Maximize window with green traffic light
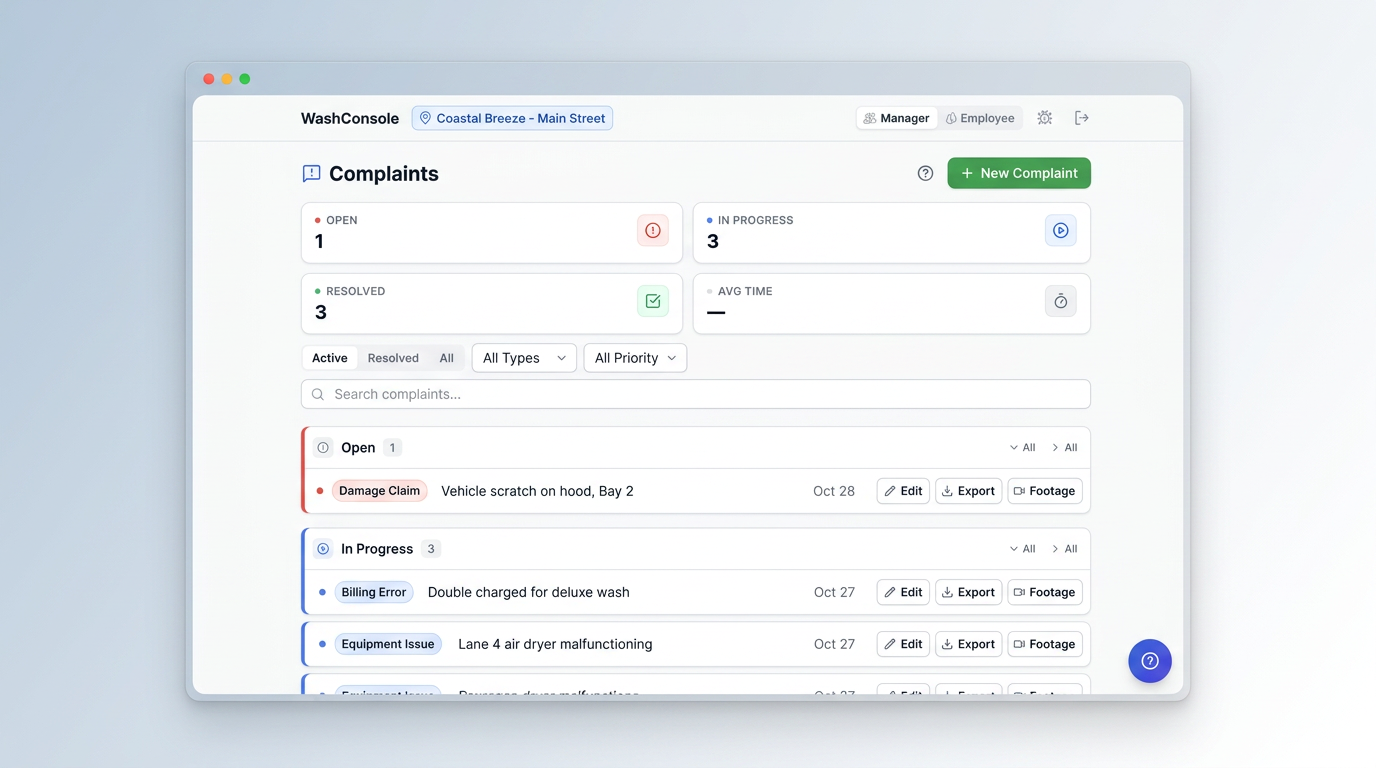This screenshot has width=1376, height=768. pyautogui.click(x=245, y=79)
